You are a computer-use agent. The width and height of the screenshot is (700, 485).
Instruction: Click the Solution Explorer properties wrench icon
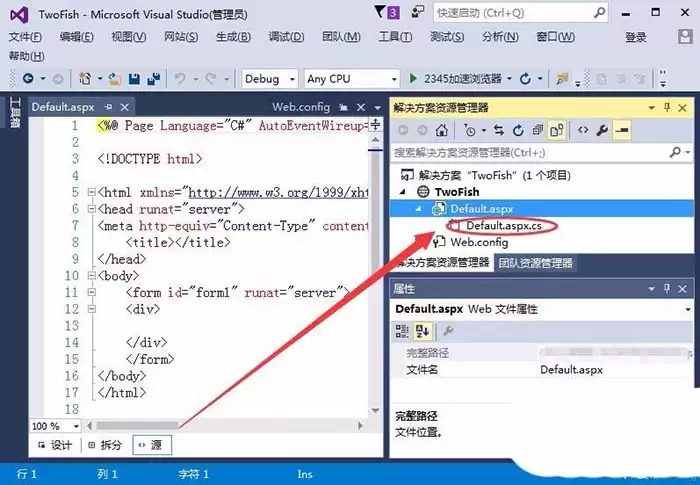point(602,130)
